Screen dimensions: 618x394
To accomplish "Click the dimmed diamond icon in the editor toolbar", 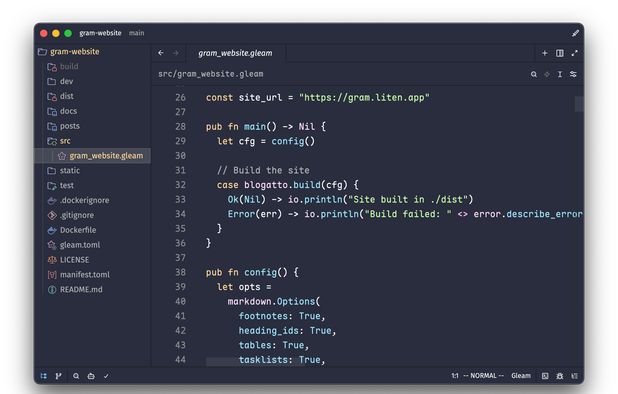I will 547,74.
